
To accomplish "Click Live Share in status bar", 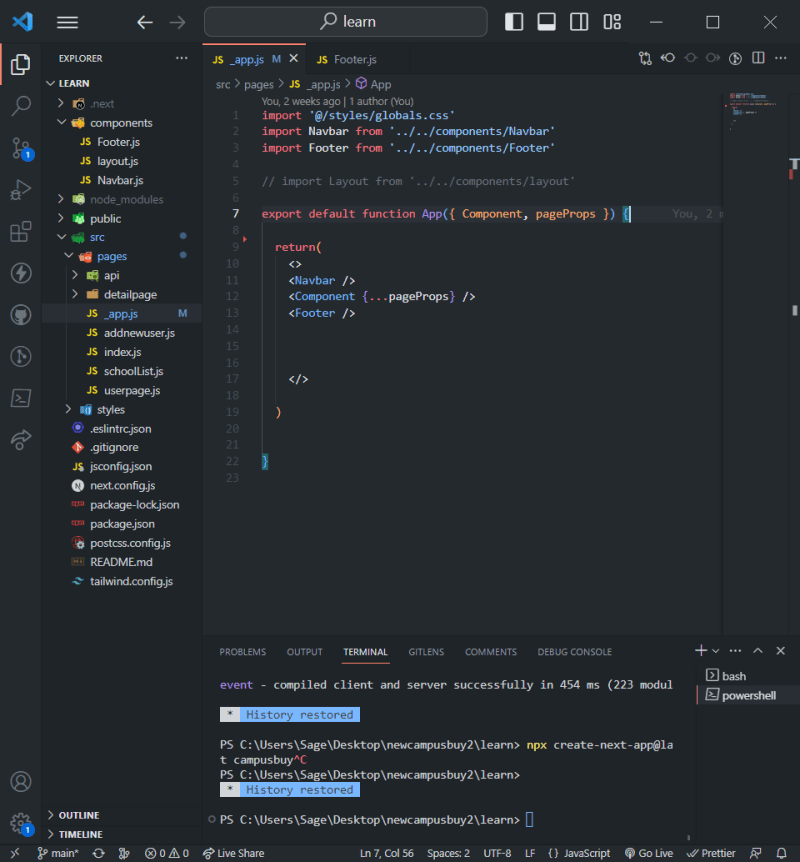I will [234, 853].
